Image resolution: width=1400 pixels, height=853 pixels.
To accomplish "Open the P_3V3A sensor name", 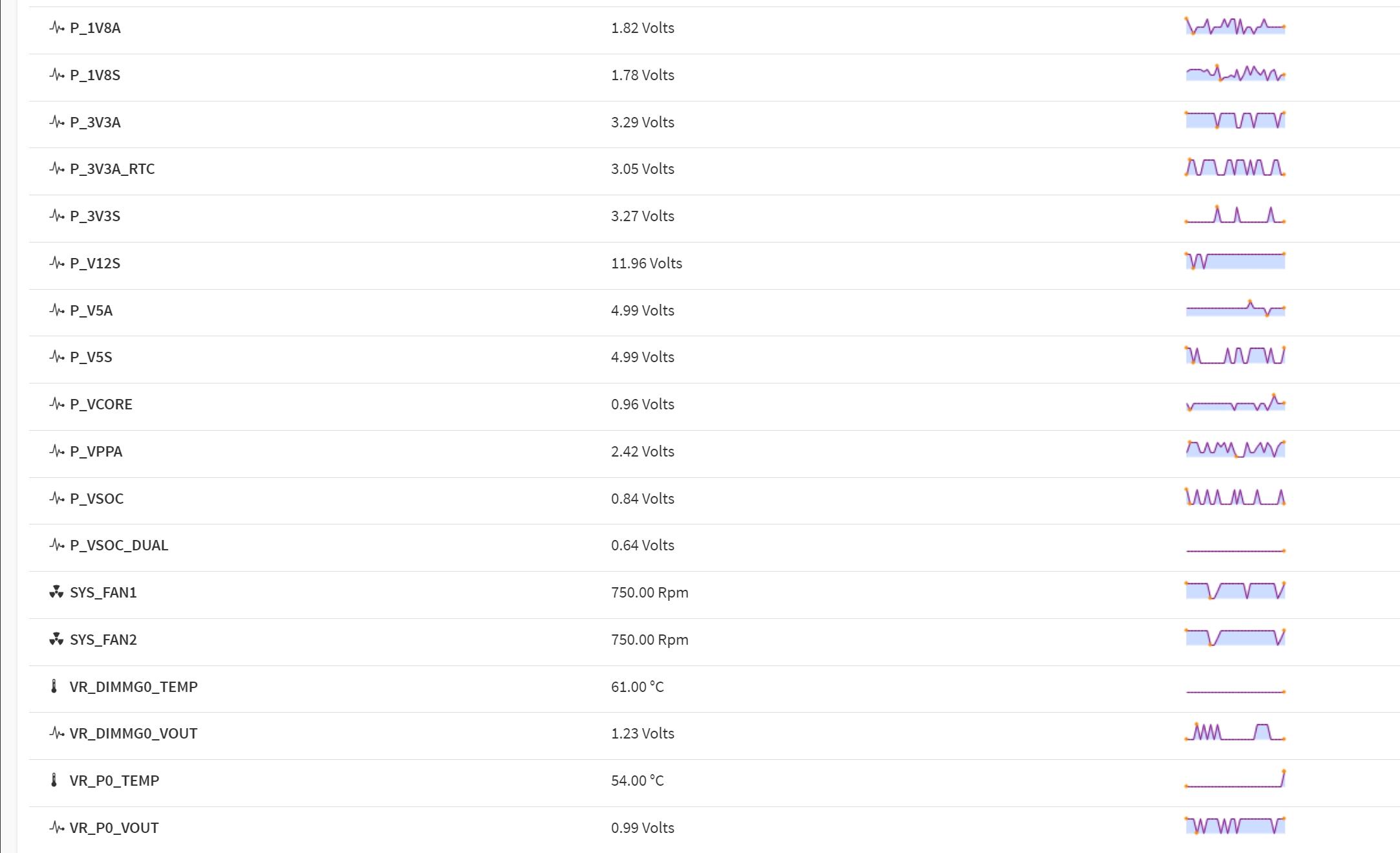I will pos(95,122).
